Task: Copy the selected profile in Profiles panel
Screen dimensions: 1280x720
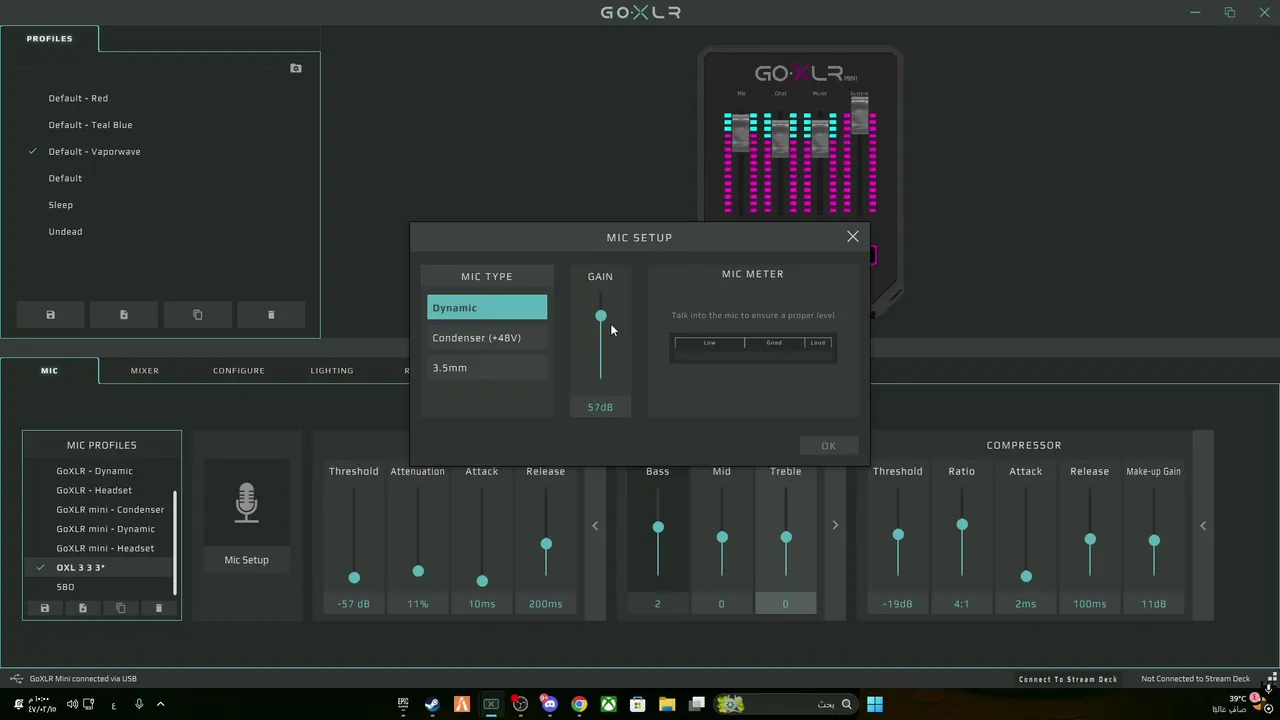Action: [197, 315]
